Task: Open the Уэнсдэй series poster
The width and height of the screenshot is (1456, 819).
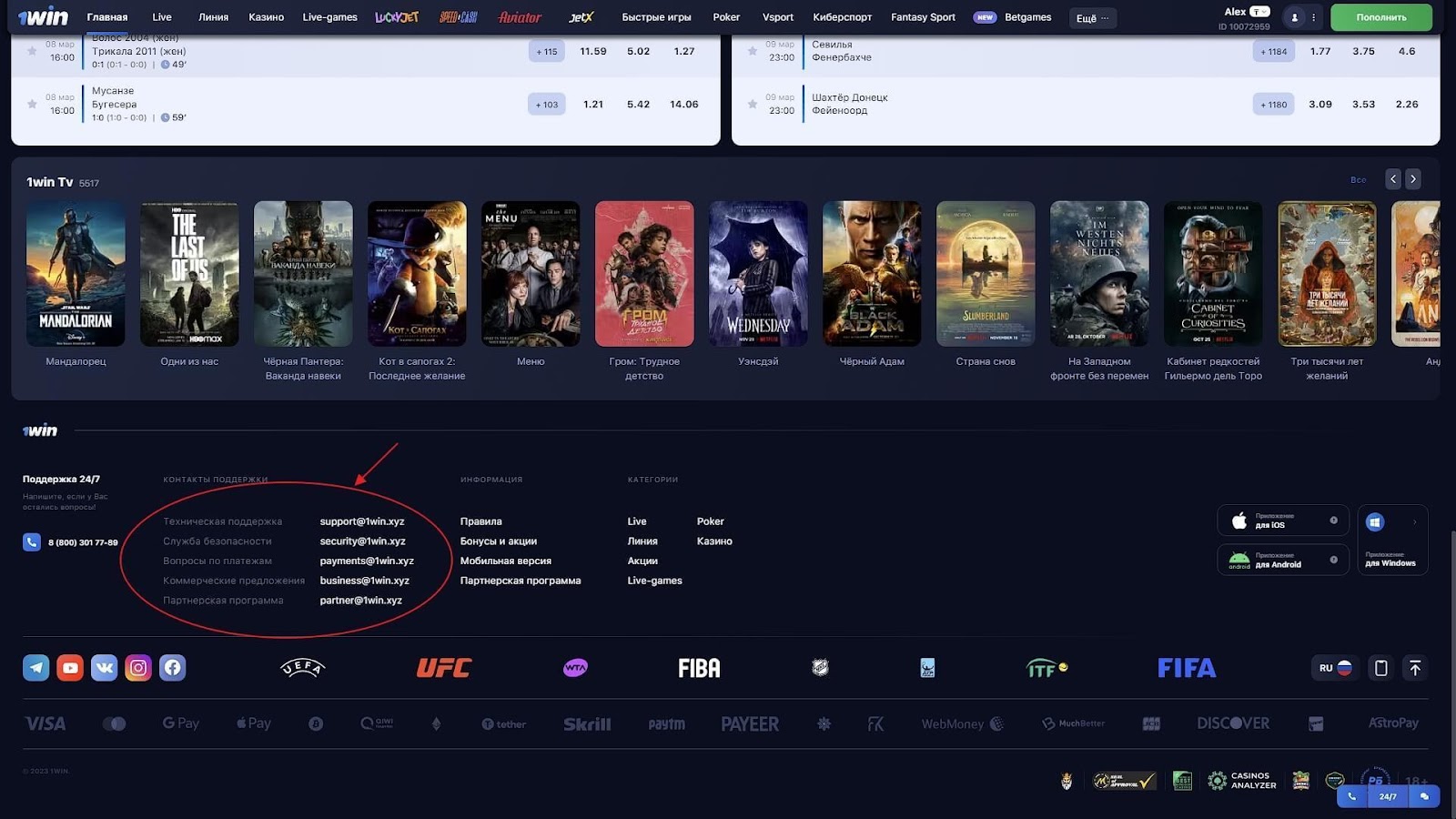Action: [x=758, y=274]
